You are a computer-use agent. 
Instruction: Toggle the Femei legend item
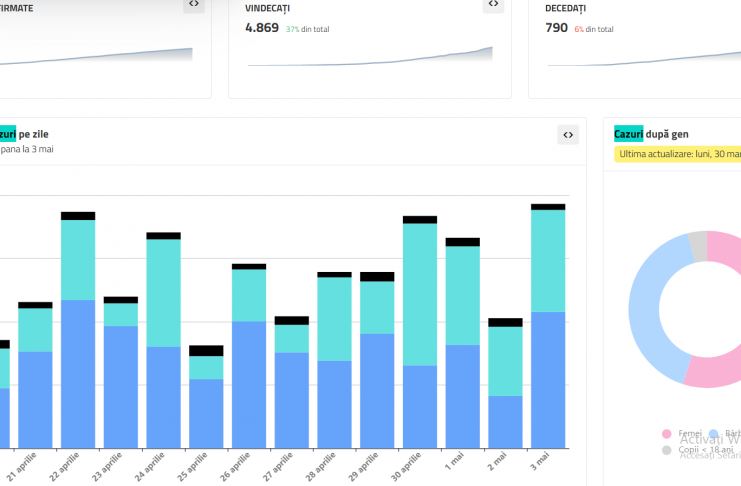point(690,433)
